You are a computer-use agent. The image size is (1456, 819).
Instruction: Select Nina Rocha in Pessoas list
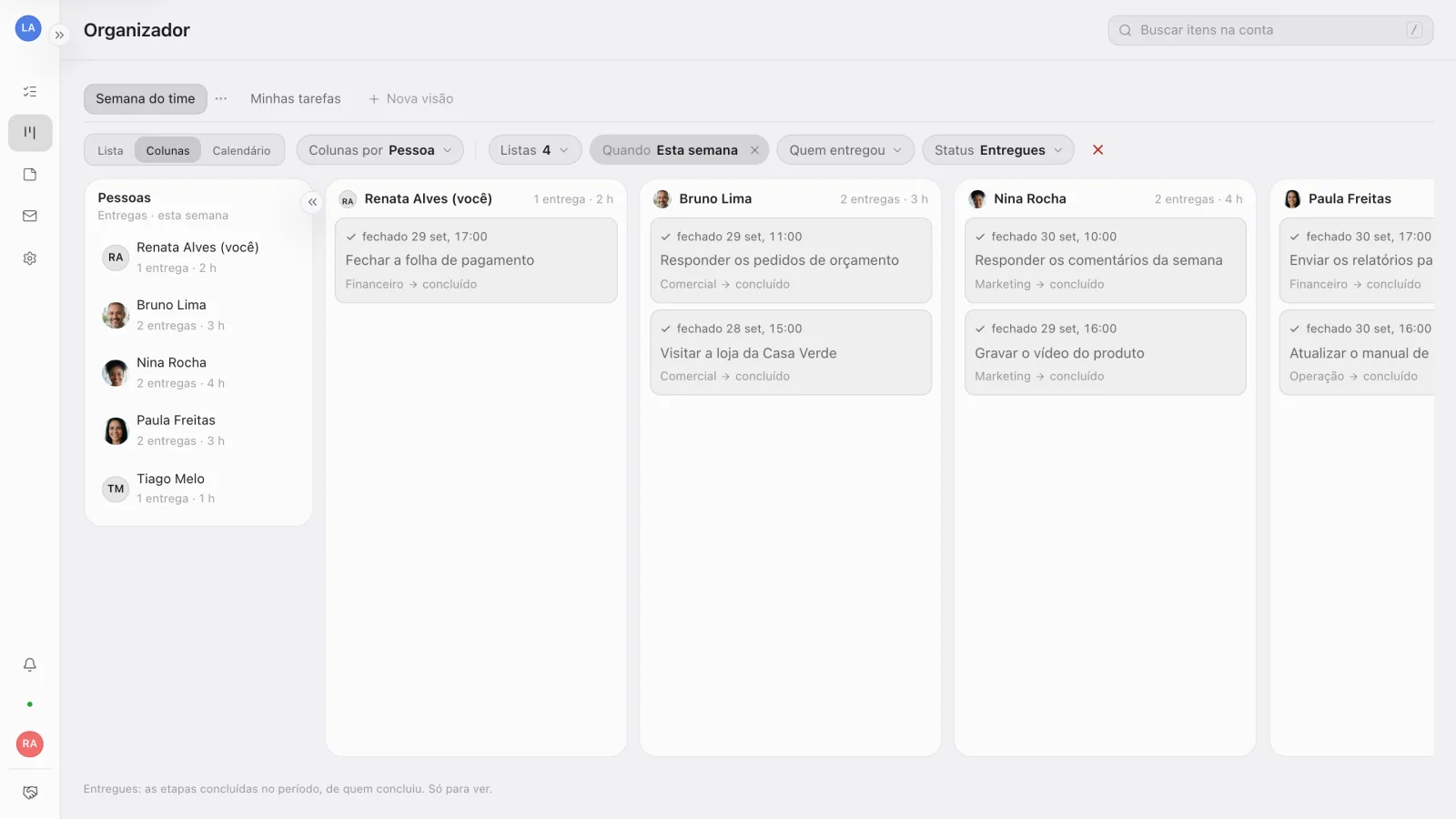(198, 372)
